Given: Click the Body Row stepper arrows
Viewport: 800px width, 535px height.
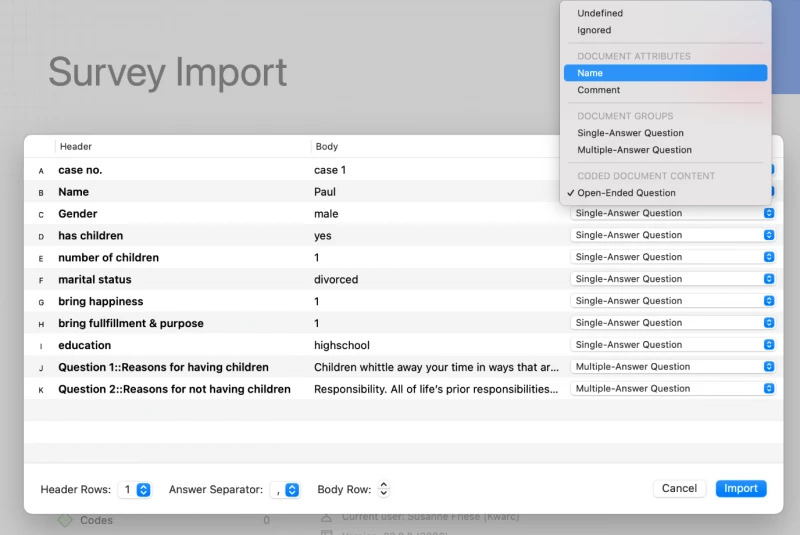Looking at the screenshot, I should [383, 490].
